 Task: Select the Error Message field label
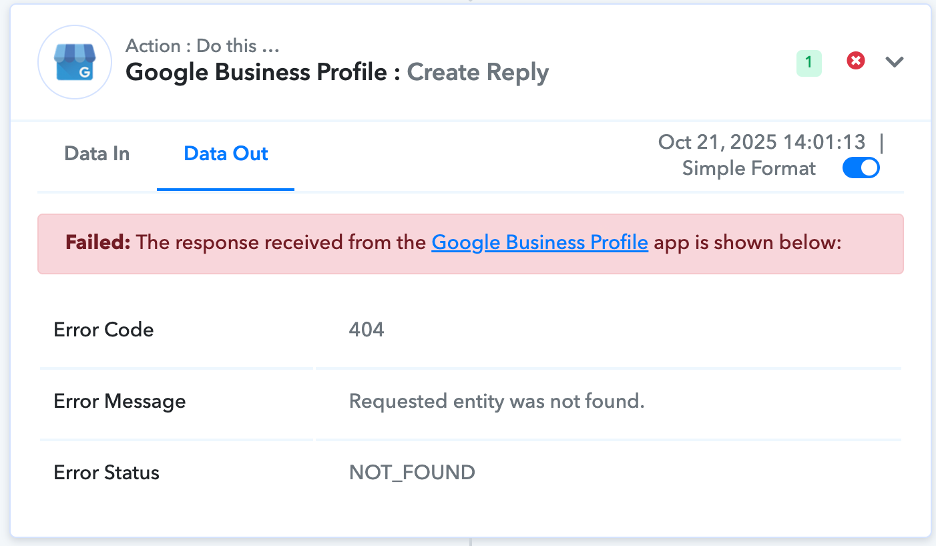click(120, 401)
